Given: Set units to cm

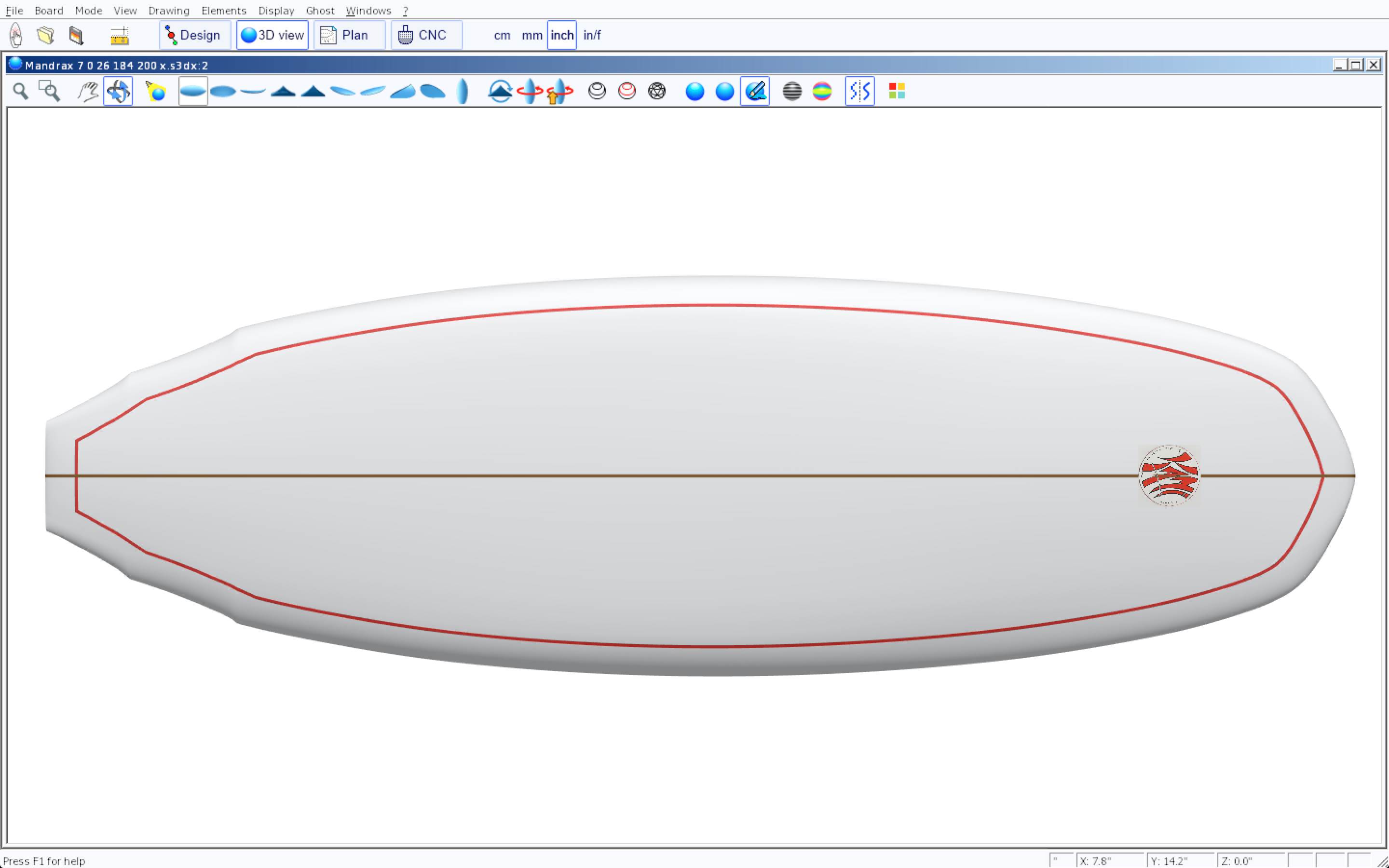Looking at the screenshot, I should point(502,35).
